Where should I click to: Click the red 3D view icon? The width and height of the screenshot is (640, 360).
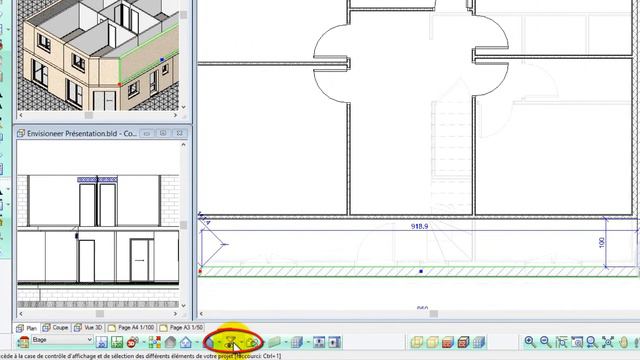(x=133, y=342)
